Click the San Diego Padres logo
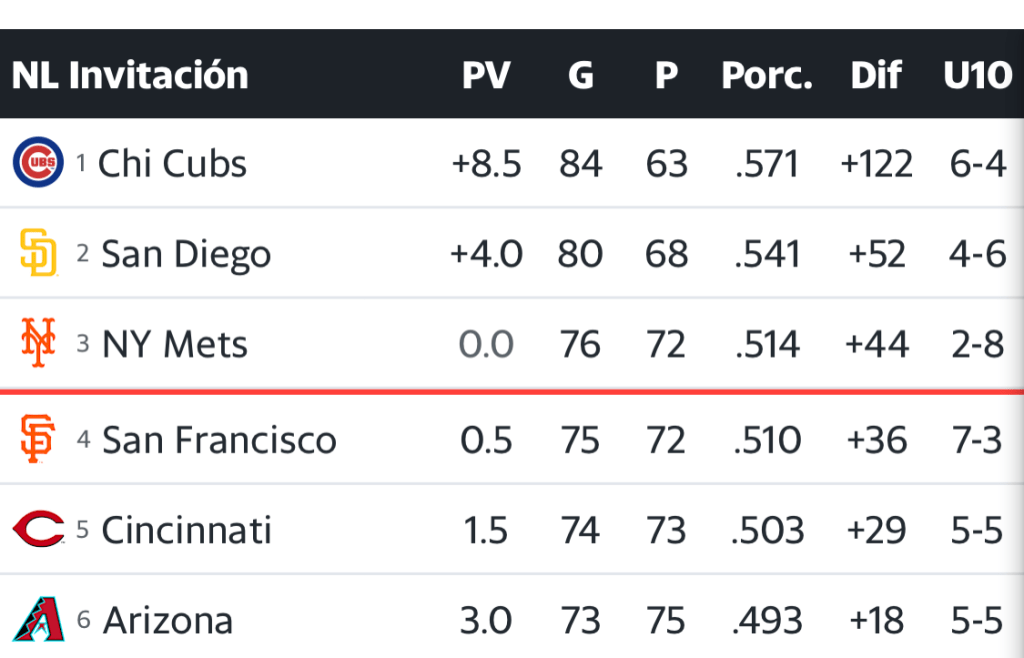This screenshot has height=658, width=1024. click(x=38, y=253)
